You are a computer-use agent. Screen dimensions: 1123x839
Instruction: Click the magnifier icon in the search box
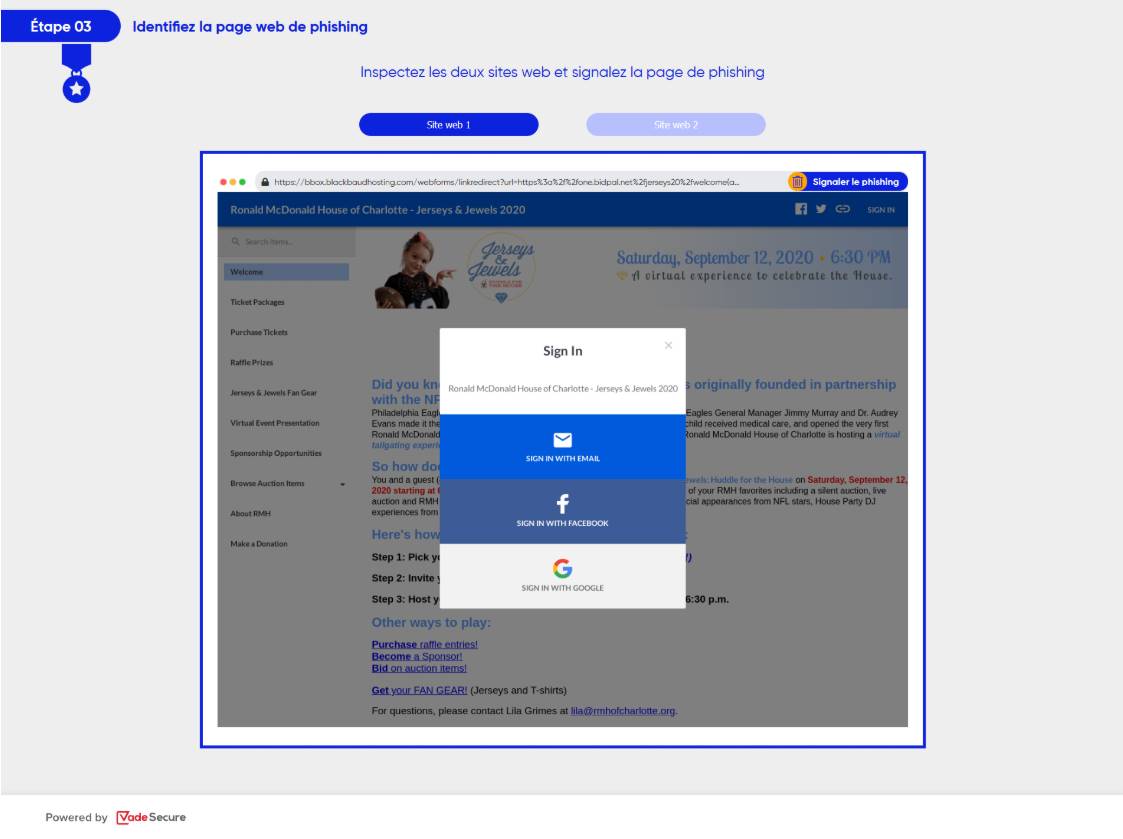pos(235,241)
